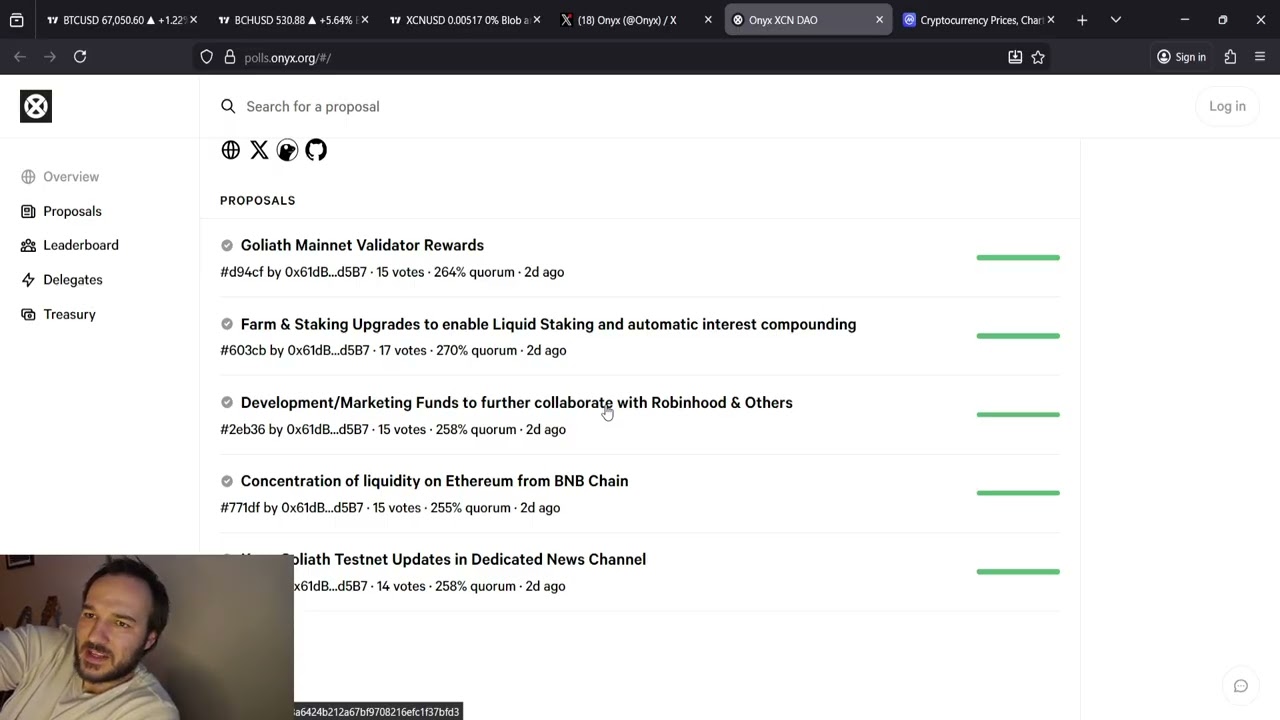
Task: Click the site padlock icon
Action: coord(230,57)
